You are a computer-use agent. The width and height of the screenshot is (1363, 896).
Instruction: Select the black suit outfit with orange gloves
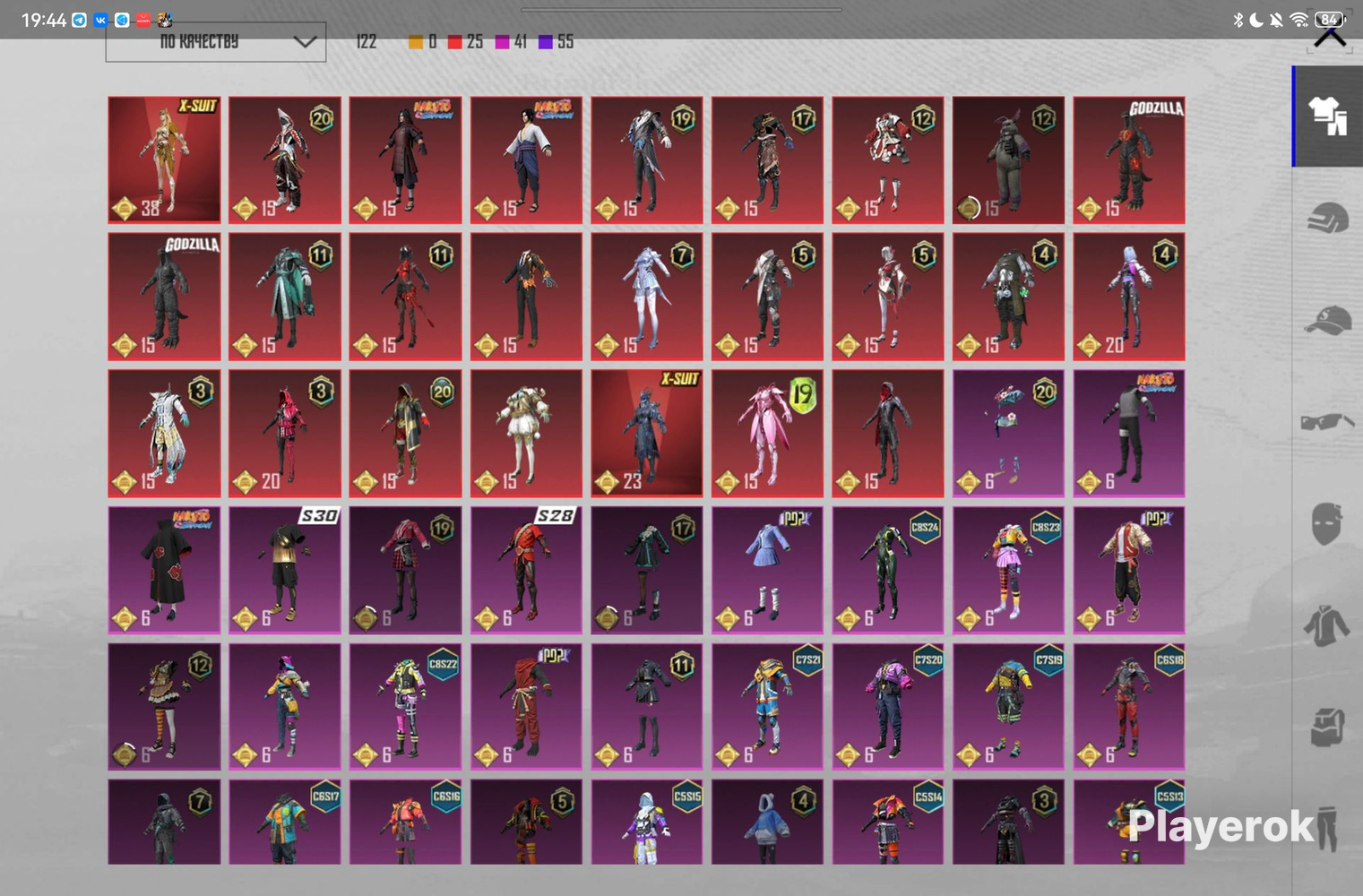point(526,297)
